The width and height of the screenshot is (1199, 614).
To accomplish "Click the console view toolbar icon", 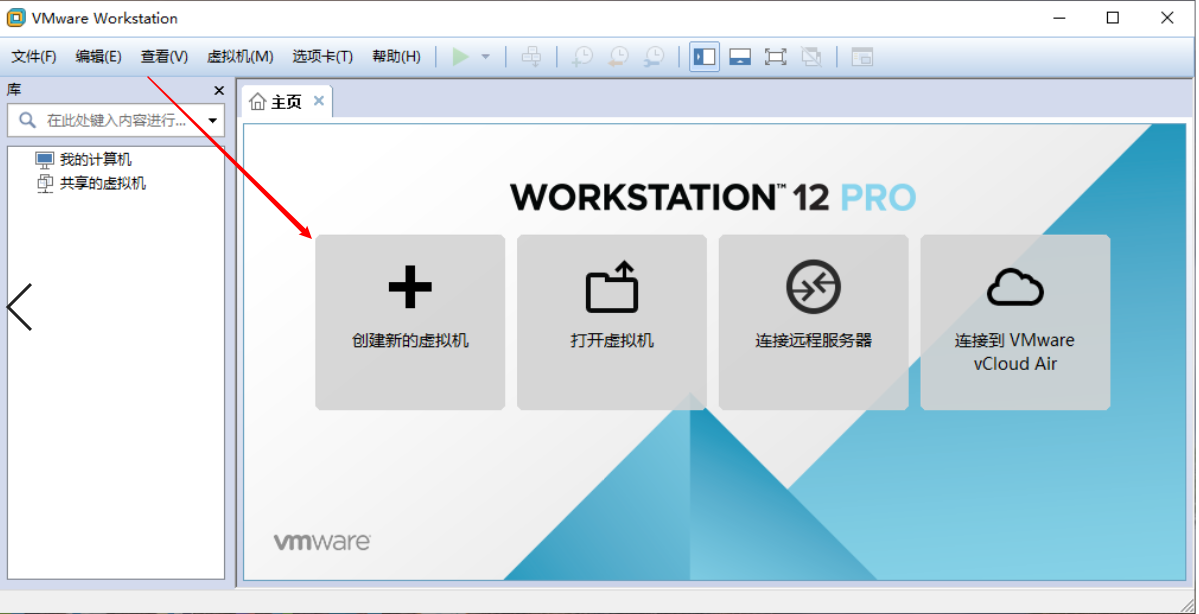I will pos(863,57).
